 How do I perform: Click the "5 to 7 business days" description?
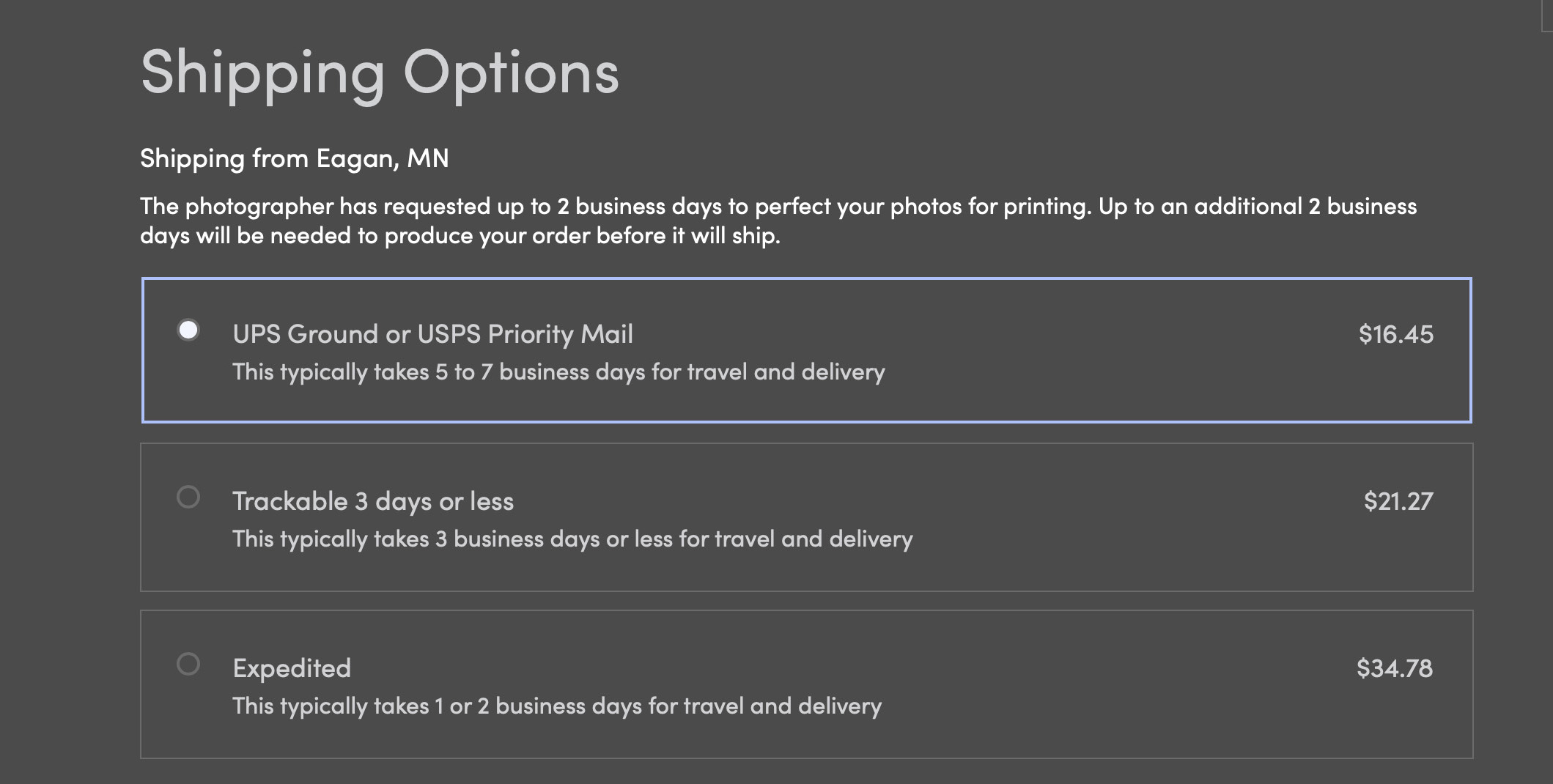point(558,372)
